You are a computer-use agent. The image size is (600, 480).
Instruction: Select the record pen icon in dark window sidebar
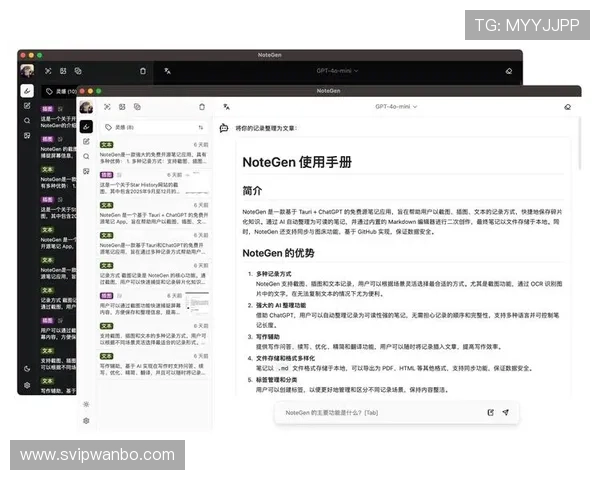[27, 91]
